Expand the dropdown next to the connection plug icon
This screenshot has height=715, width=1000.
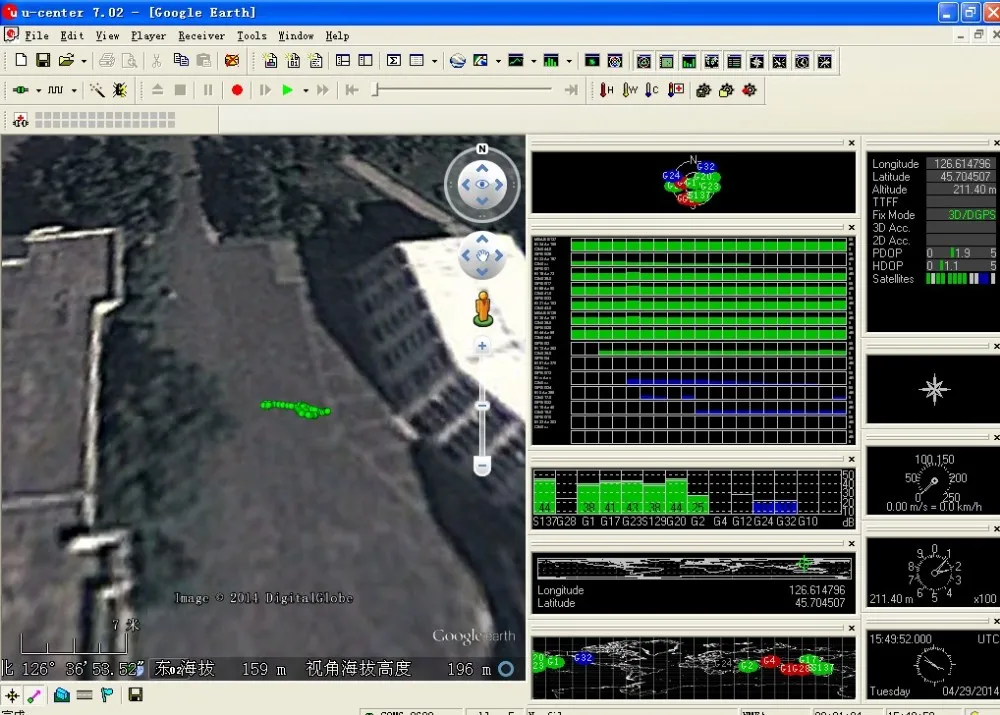click(38, 91)
